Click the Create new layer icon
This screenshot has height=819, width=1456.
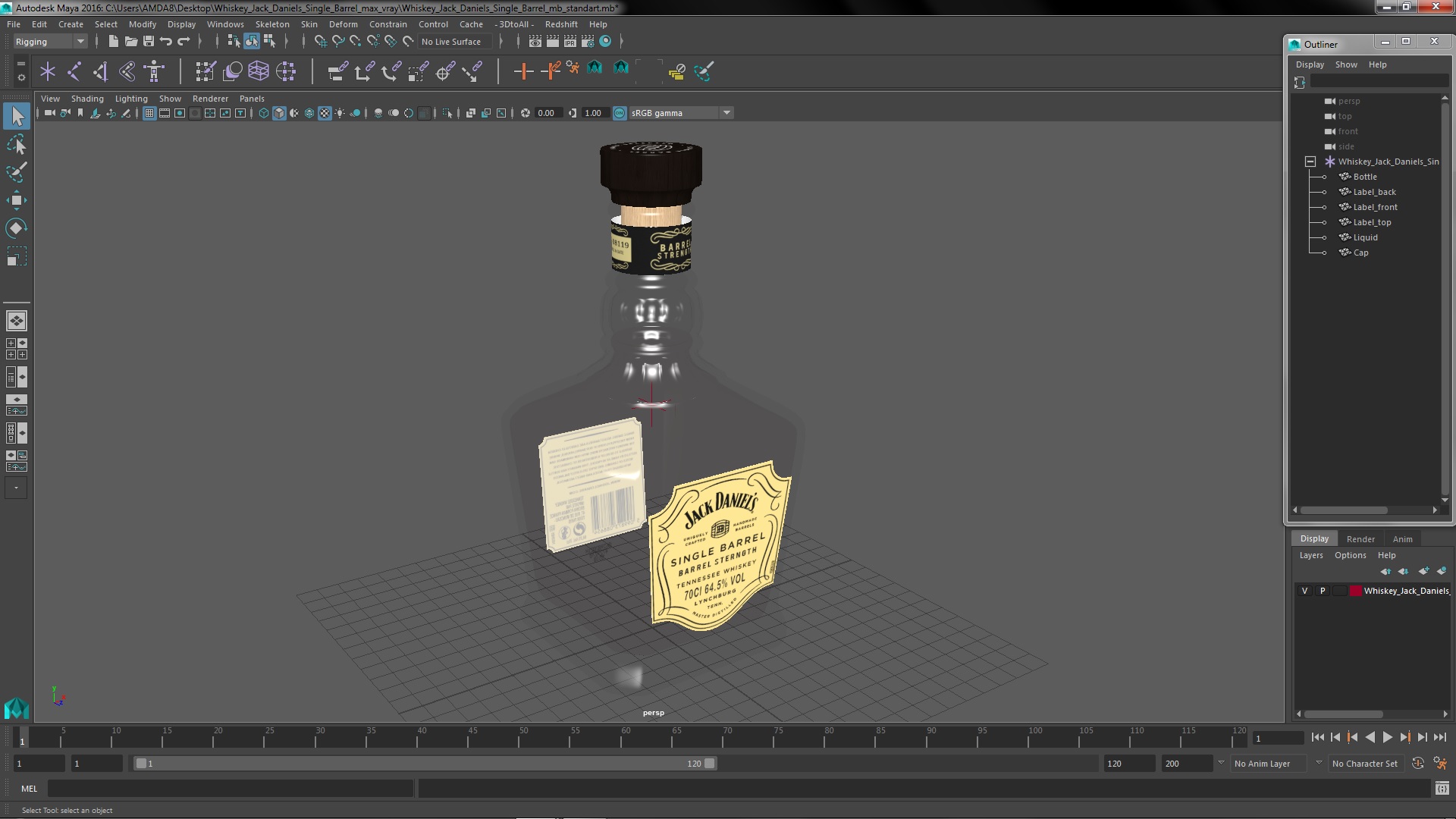point(1423,571)
